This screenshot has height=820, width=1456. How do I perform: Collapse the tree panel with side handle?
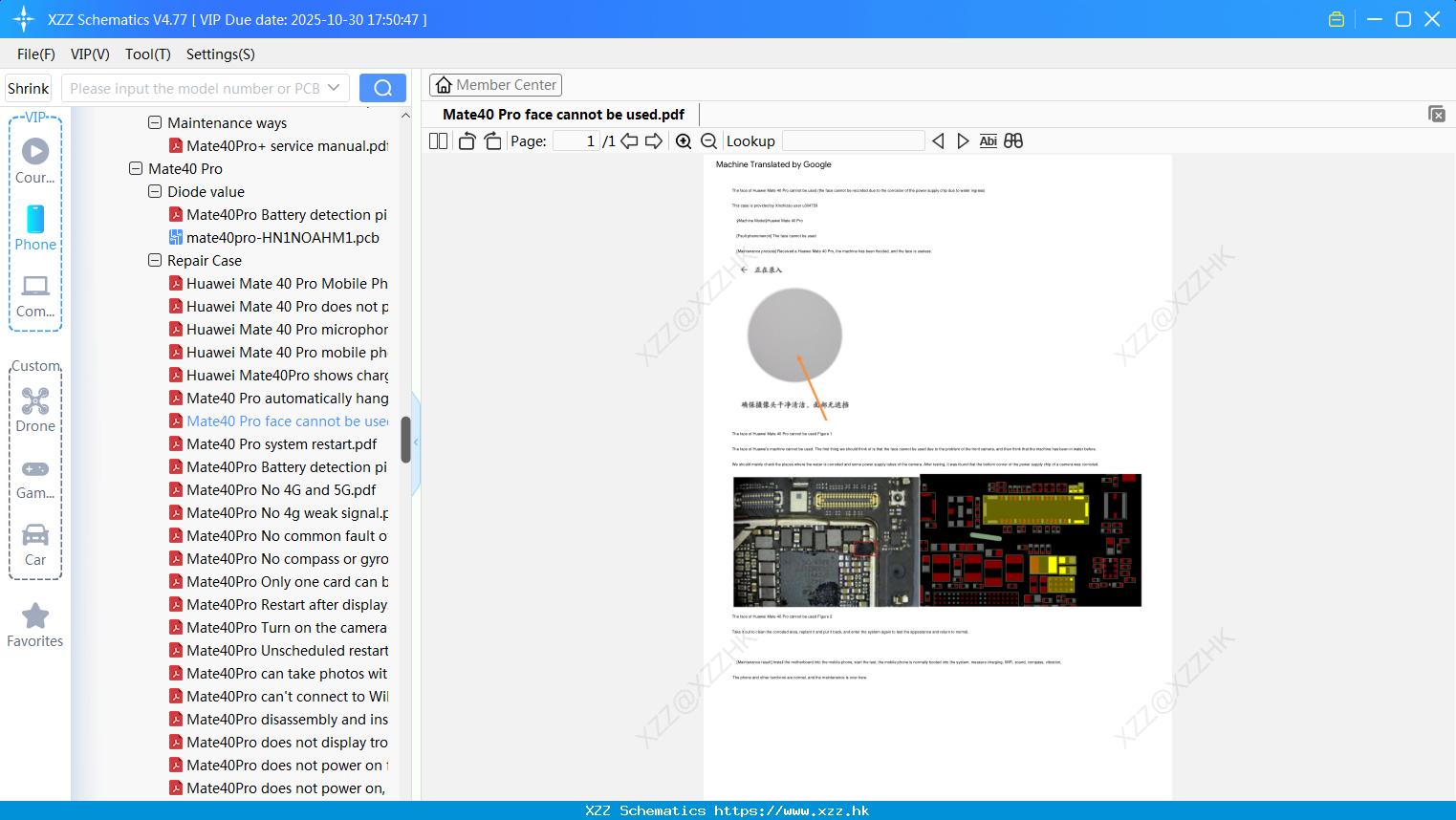pos(416,442)
